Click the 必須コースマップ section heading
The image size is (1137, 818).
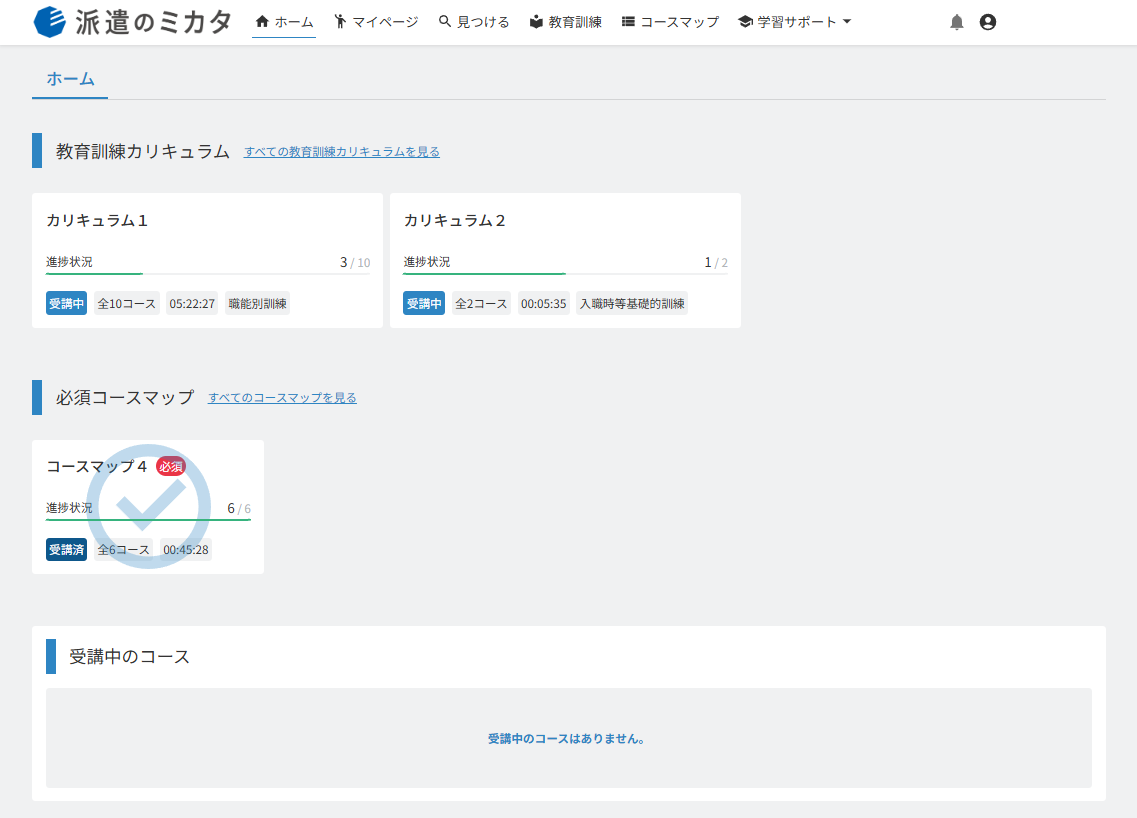coord(125,397)
